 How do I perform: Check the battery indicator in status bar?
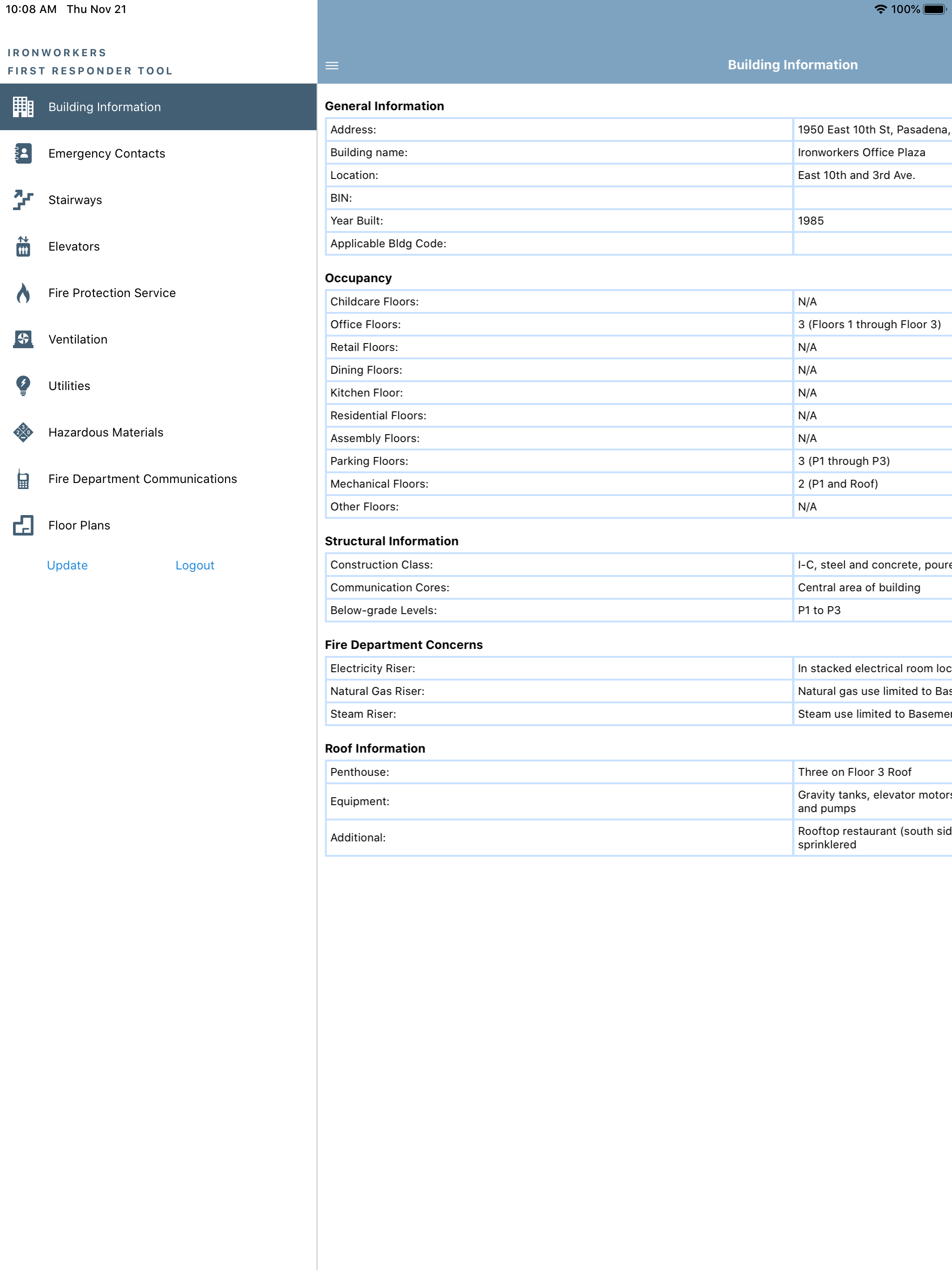click(x=934, y=9)
